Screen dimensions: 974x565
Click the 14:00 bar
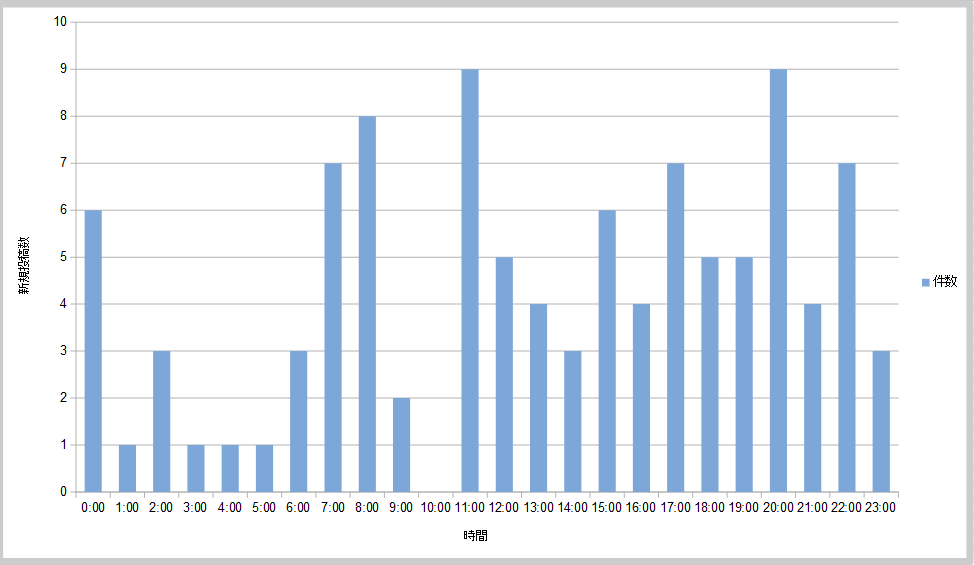[x=573, y=421]
